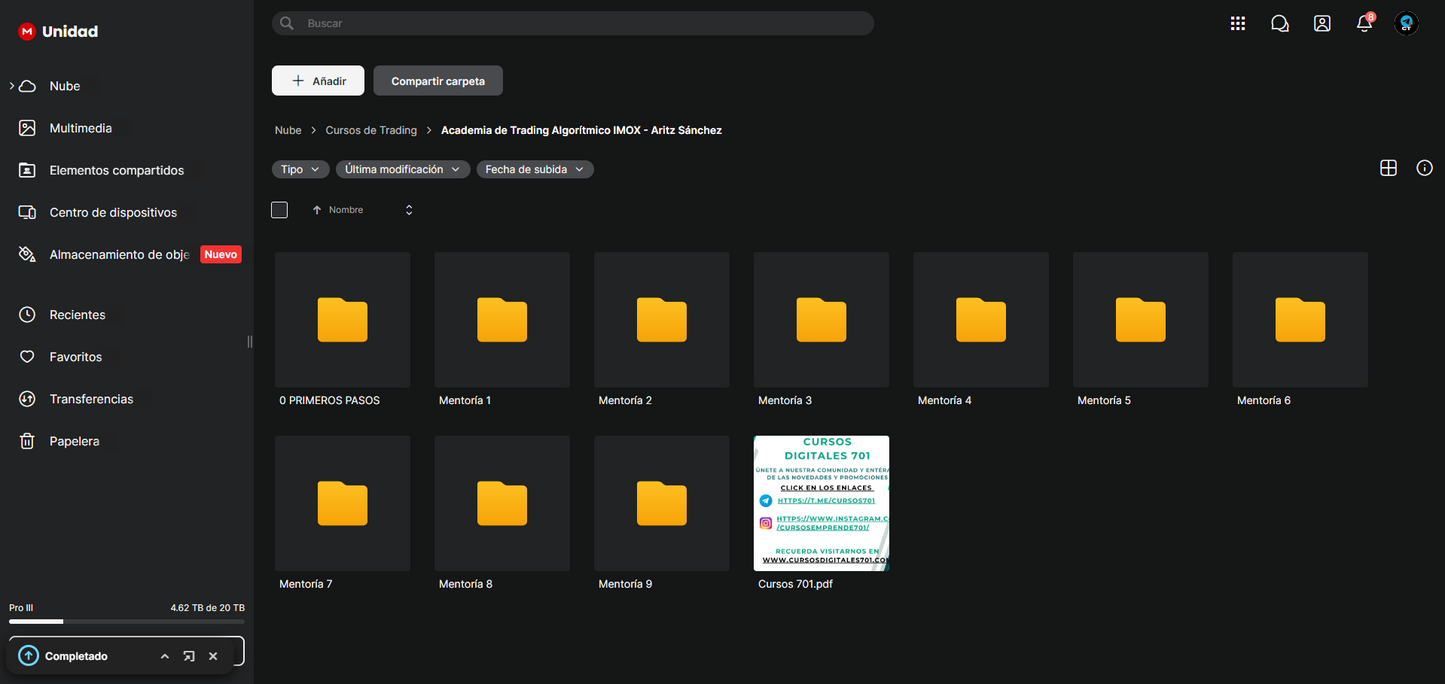Open Favoritos list
This screenshot has width=1445, height=684.
(75, 356)
